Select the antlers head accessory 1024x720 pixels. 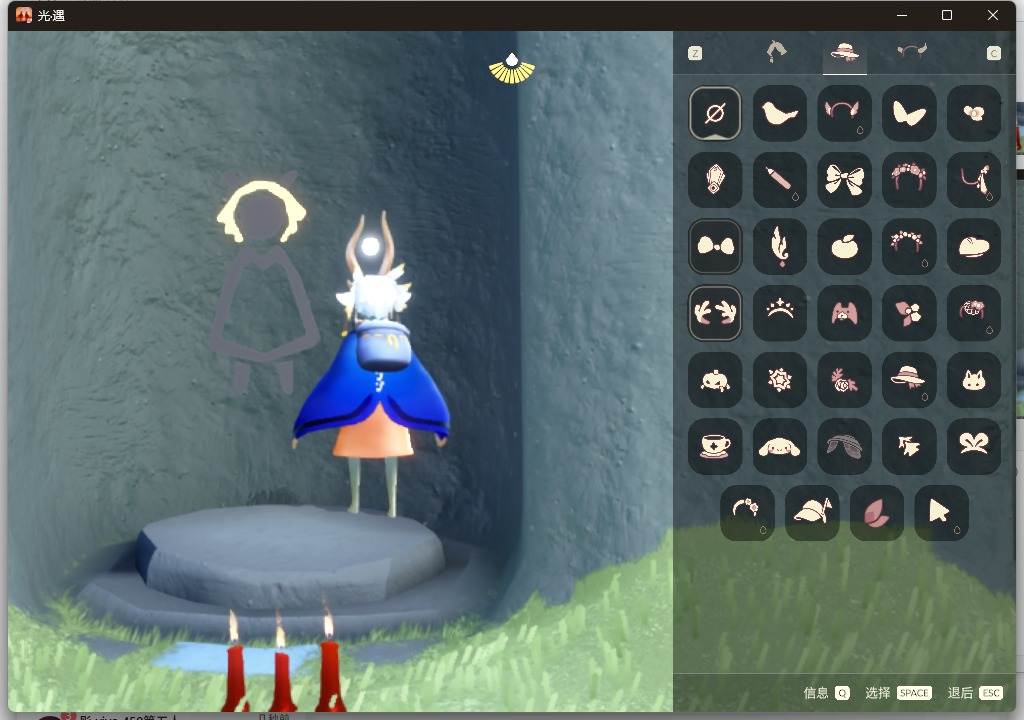click(x=715, y=313)
